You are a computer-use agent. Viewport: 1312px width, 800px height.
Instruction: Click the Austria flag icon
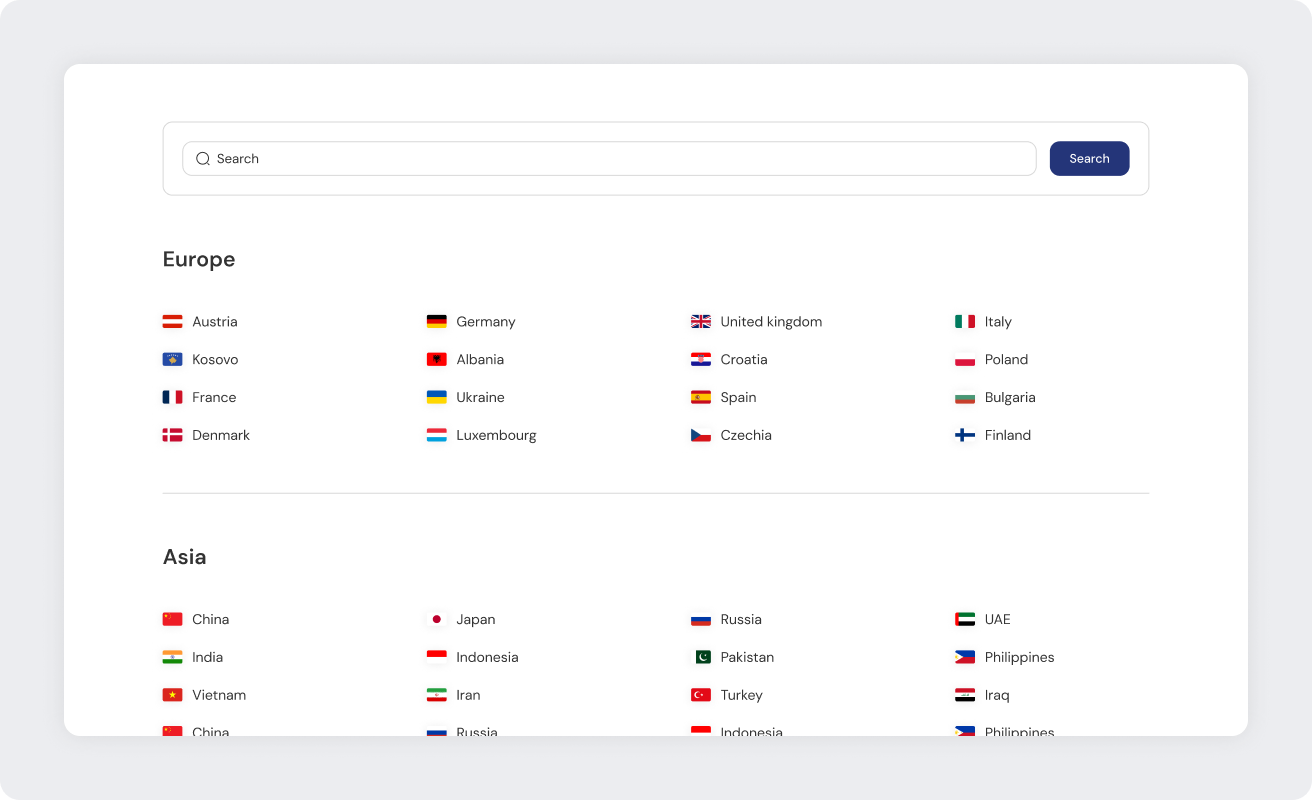click(x=172, y=322)
